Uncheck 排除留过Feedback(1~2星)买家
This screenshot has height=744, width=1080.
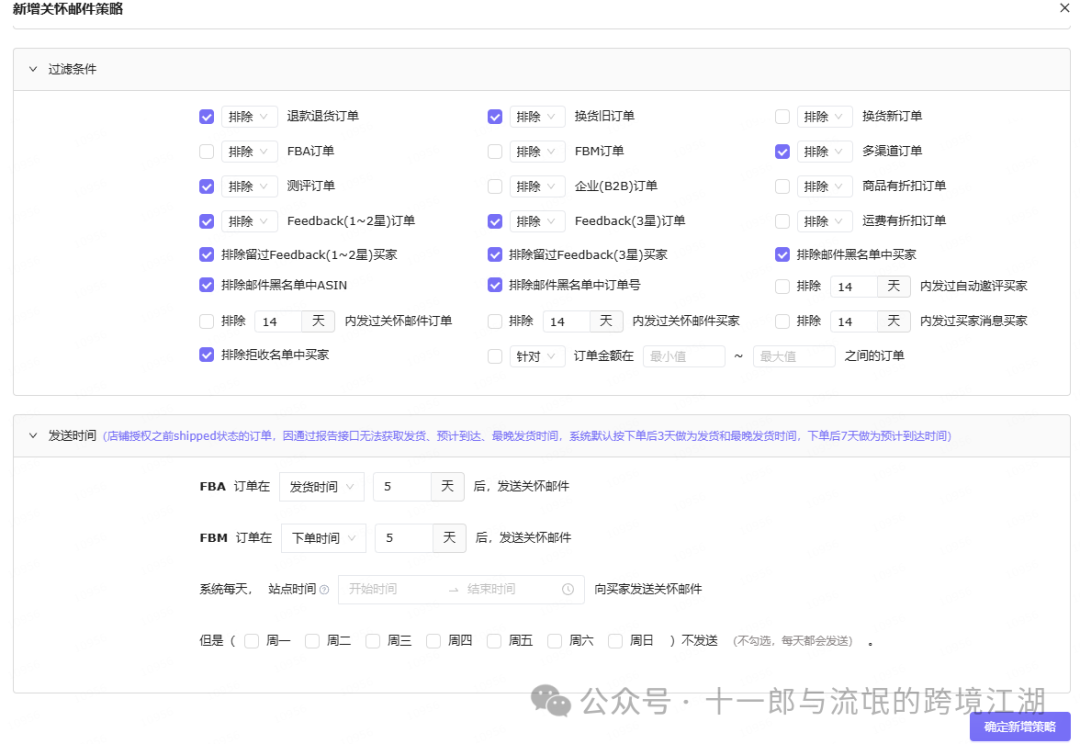click(207, 255)
